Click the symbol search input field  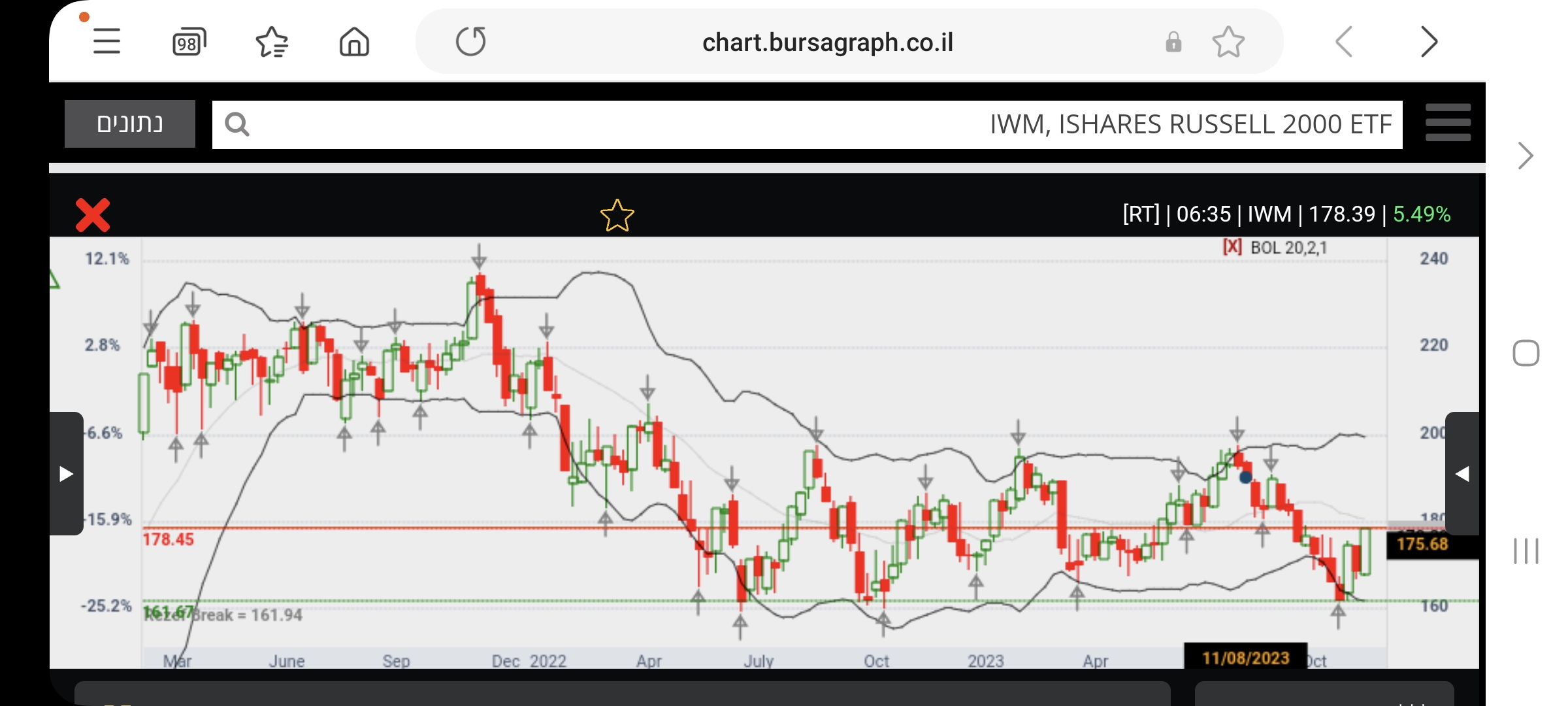point(784,124)
